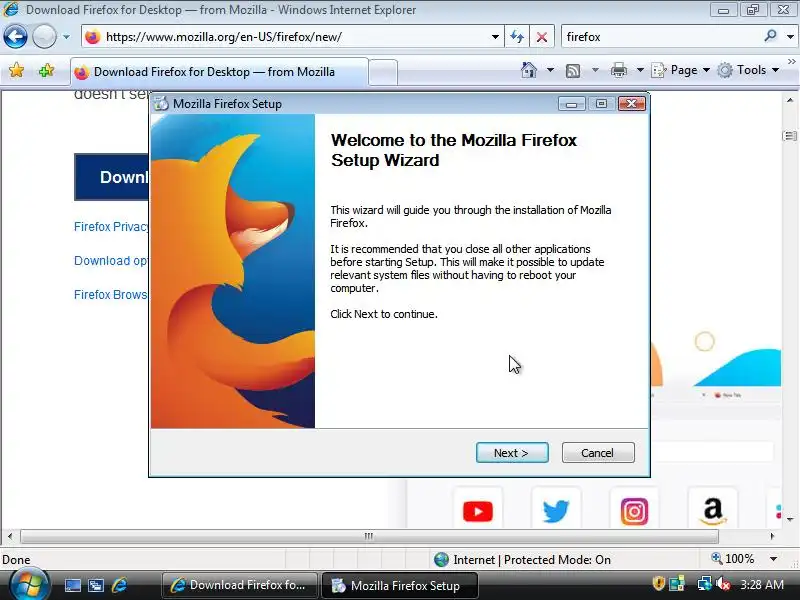Open the Tools menu
Screen dimensions: 800x600
tap(749, 70)
